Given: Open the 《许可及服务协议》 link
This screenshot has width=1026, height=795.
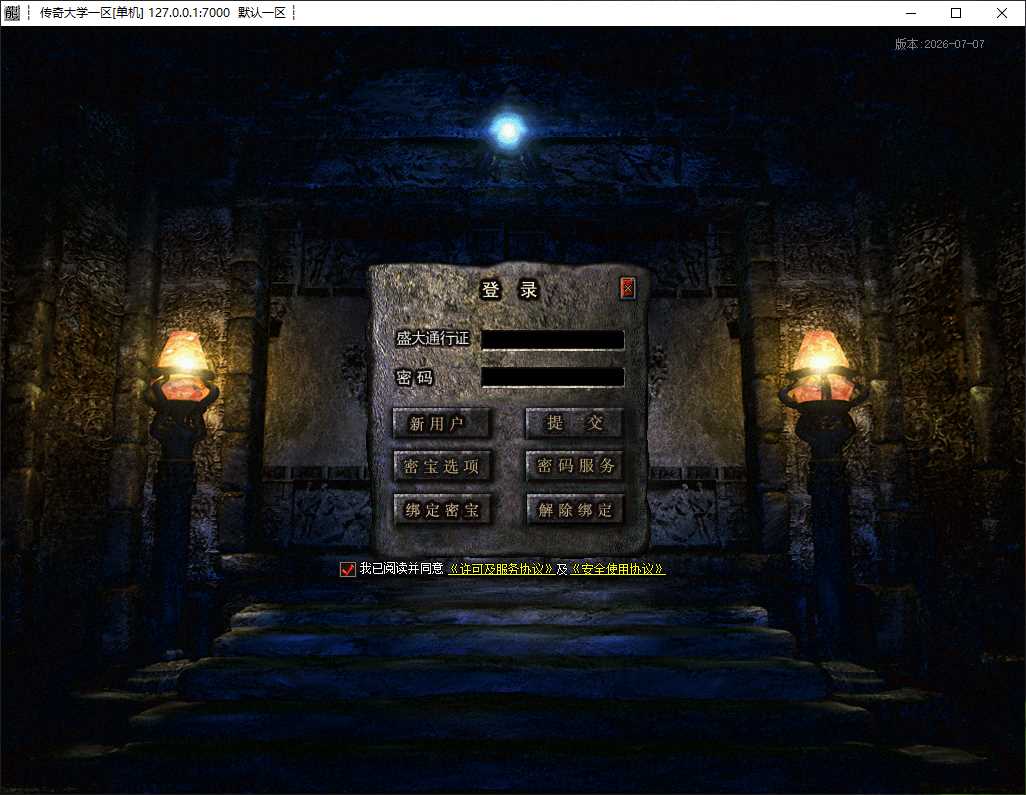Looking at the screenshot, I should point(501,569).
